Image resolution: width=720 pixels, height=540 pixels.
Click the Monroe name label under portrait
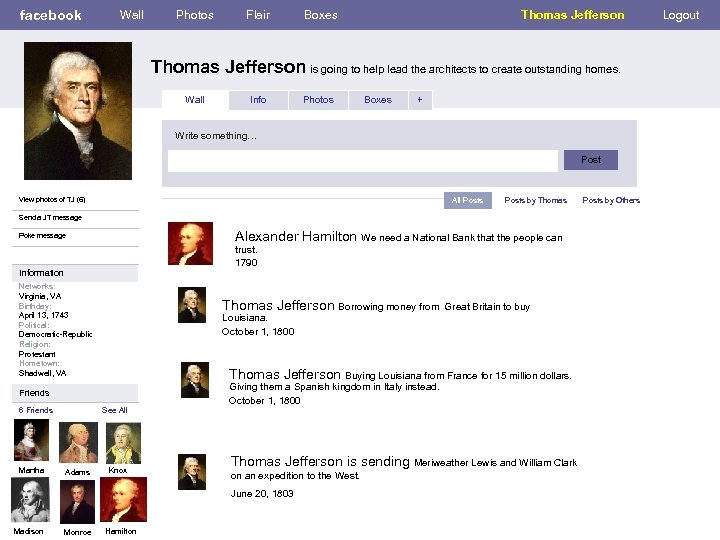(77, 532)
